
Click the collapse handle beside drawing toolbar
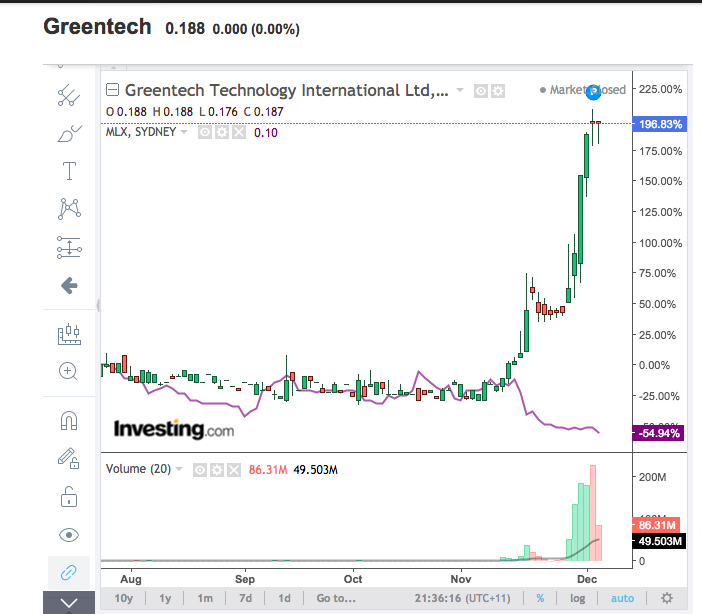pos(98,305)
